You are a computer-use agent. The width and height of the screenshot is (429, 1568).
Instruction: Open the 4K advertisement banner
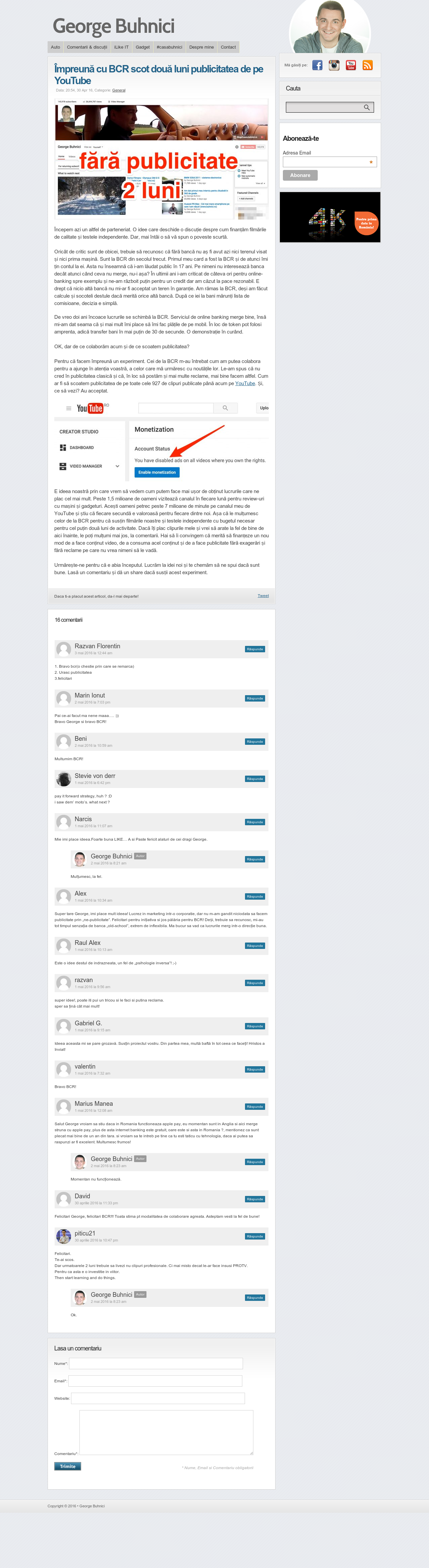330,217
